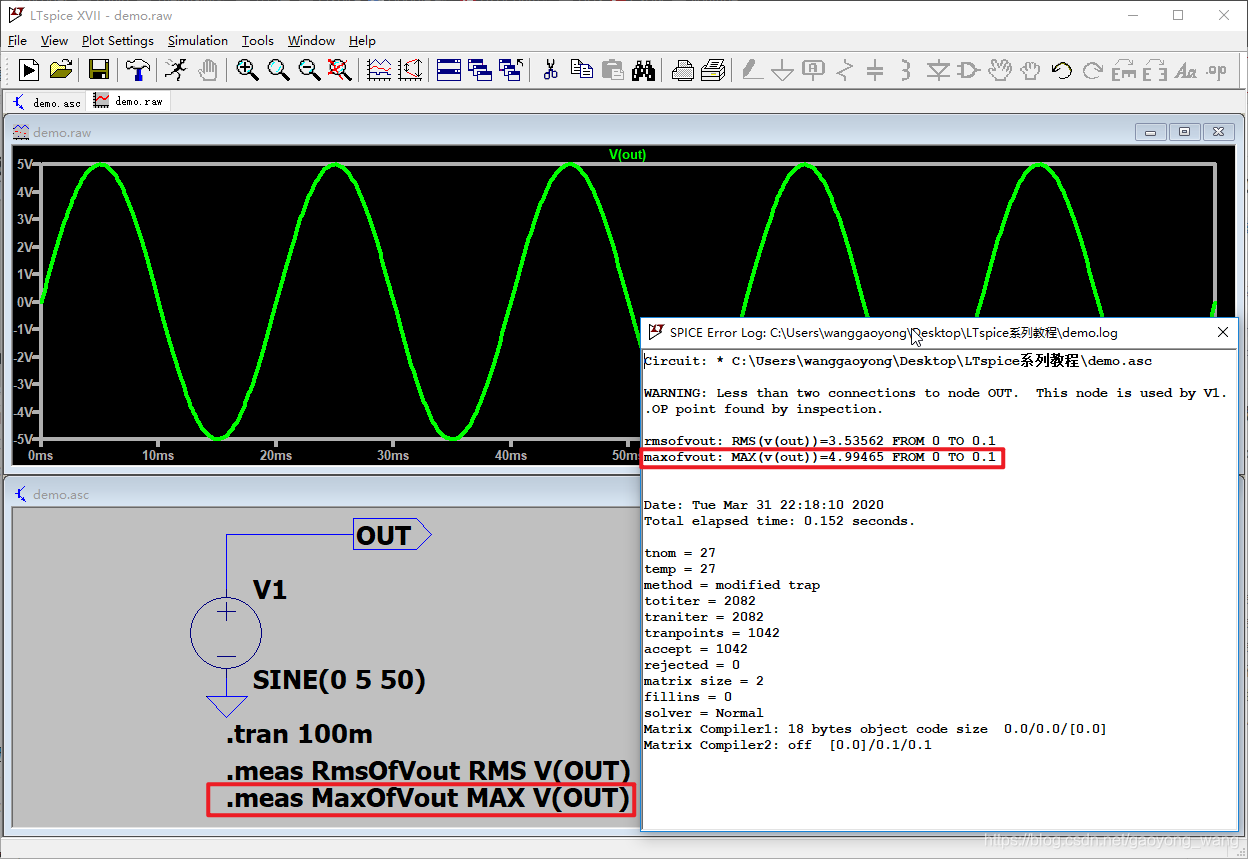Click the V1 voltage source symbol
1248x859 pixels.
226,633
